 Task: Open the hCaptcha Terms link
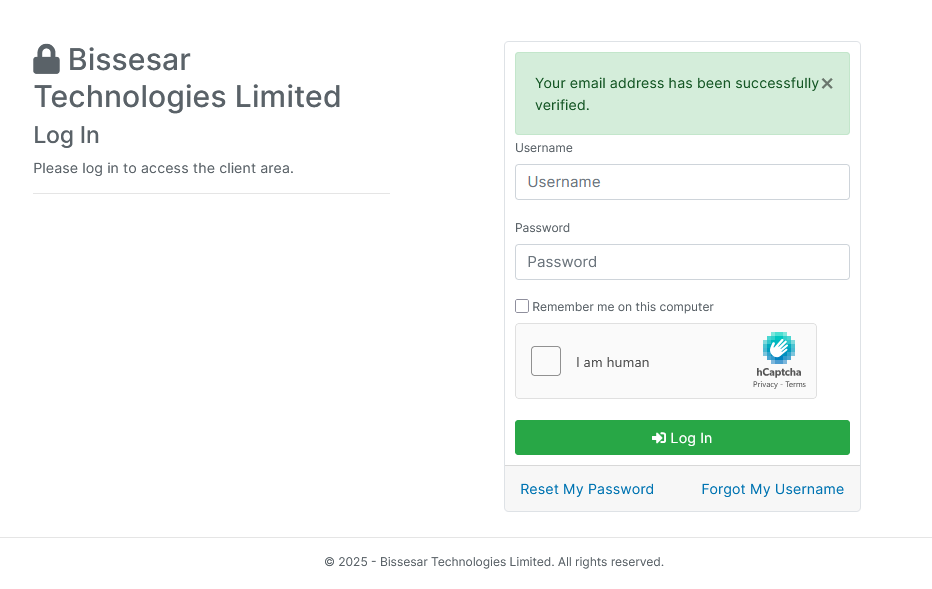pos(795,385)
